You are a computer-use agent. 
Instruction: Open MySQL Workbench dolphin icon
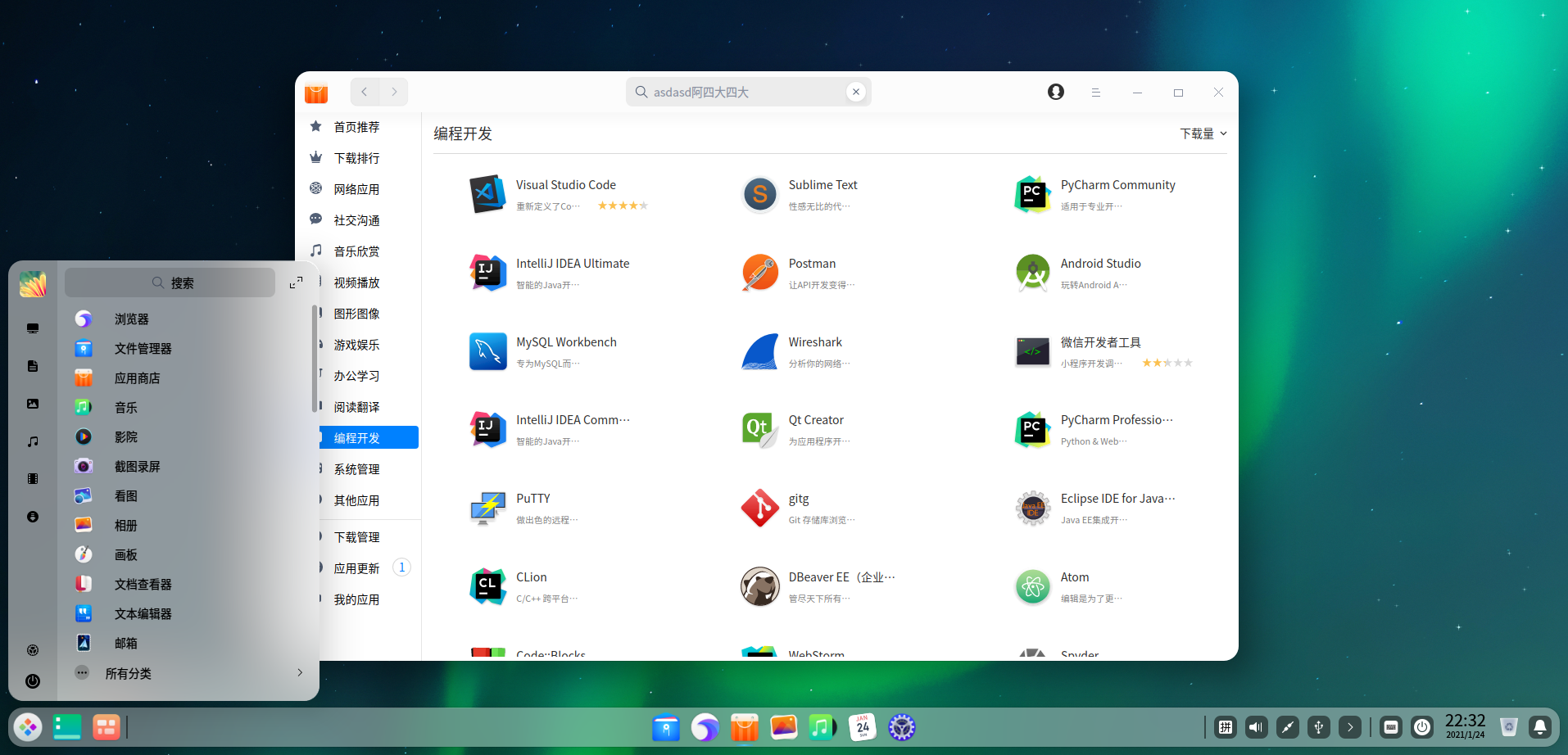point(487,351)
